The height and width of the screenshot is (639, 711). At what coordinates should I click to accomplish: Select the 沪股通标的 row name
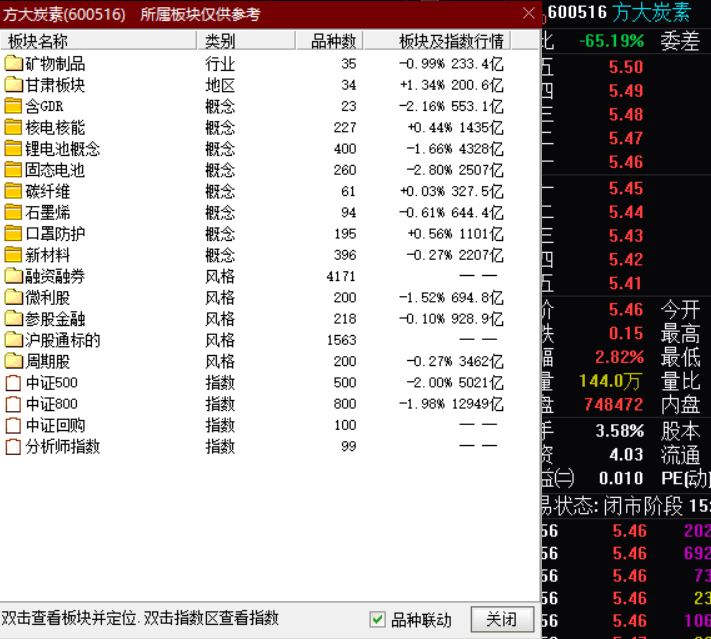tap(63, 341)
